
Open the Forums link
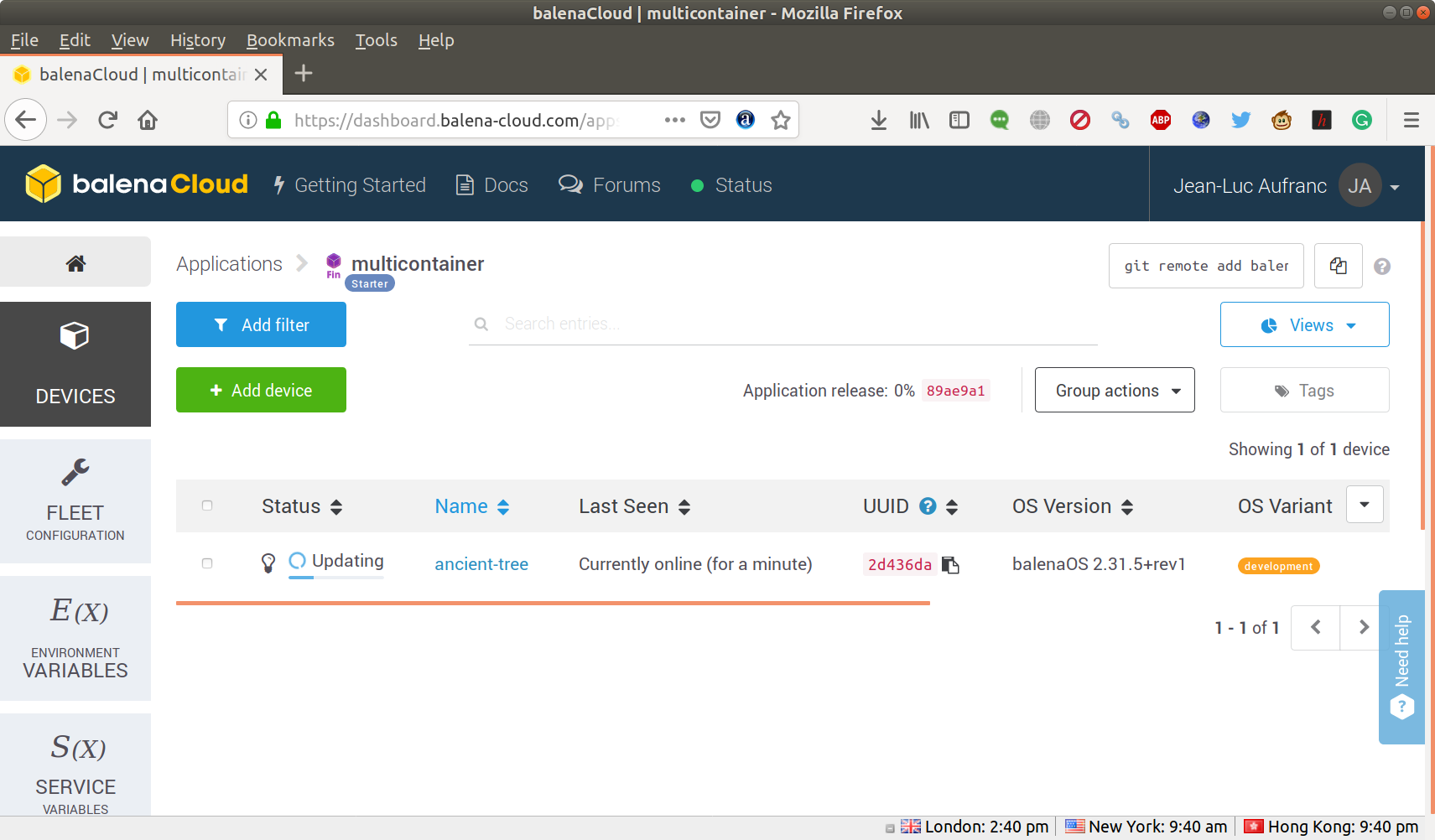click(610, 185)
